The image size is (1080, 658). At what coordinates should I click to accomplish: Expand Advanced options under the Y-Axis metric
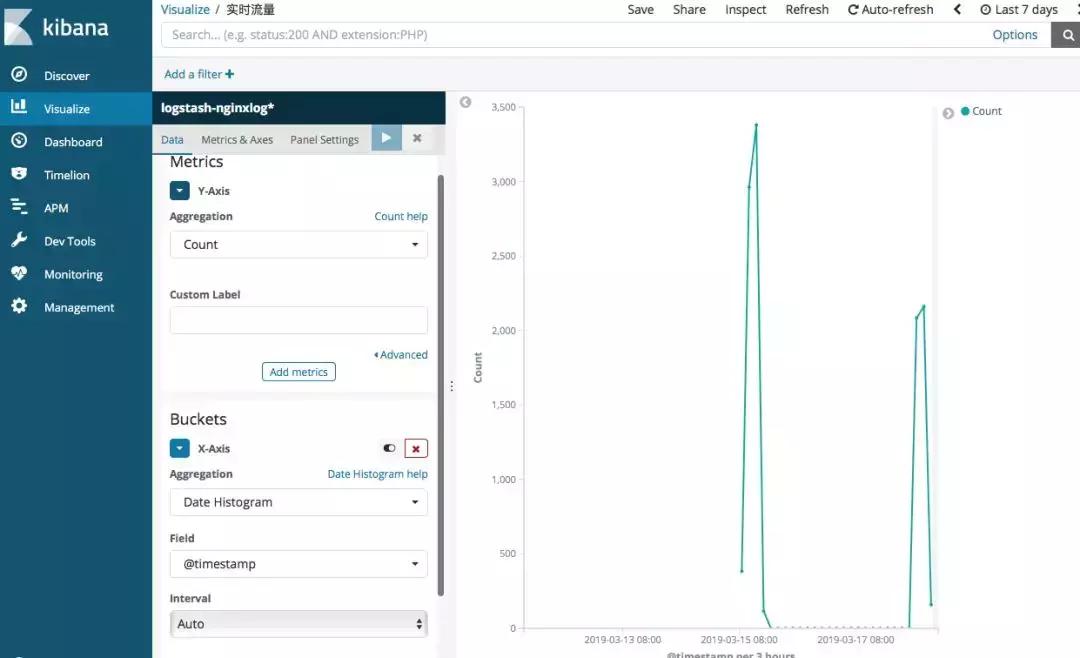tap(401, 354)
